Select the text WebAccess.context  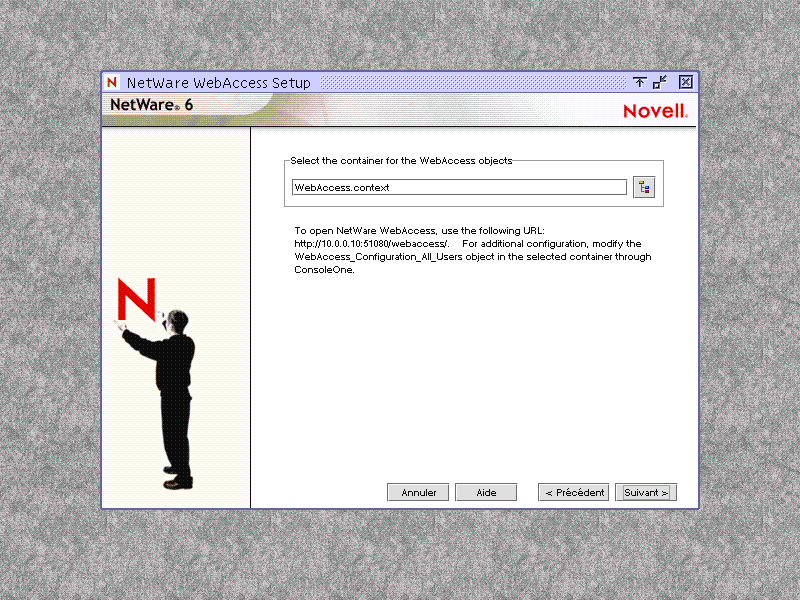click(x=343, y=187)
